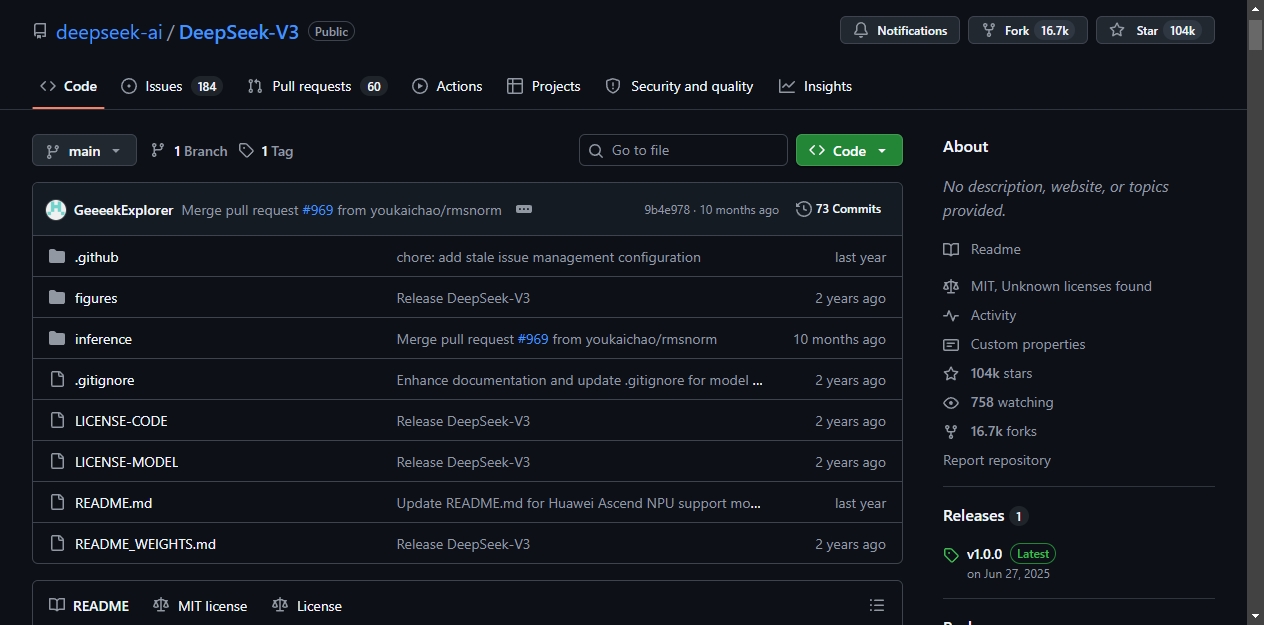Open the .github folder
Image resolution: width=1264 pixels, height=625 pixels.
click(x=97, y=257)
